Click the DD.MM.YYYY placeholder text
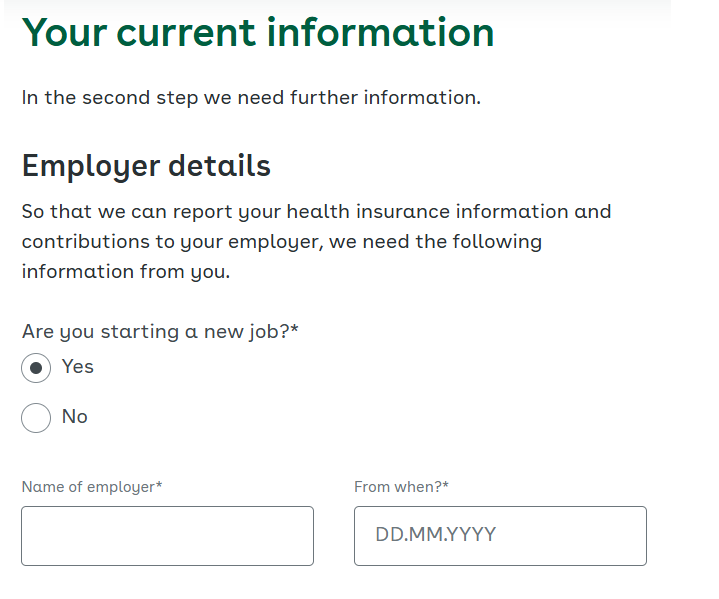719x599 pixels. point(436,535)
